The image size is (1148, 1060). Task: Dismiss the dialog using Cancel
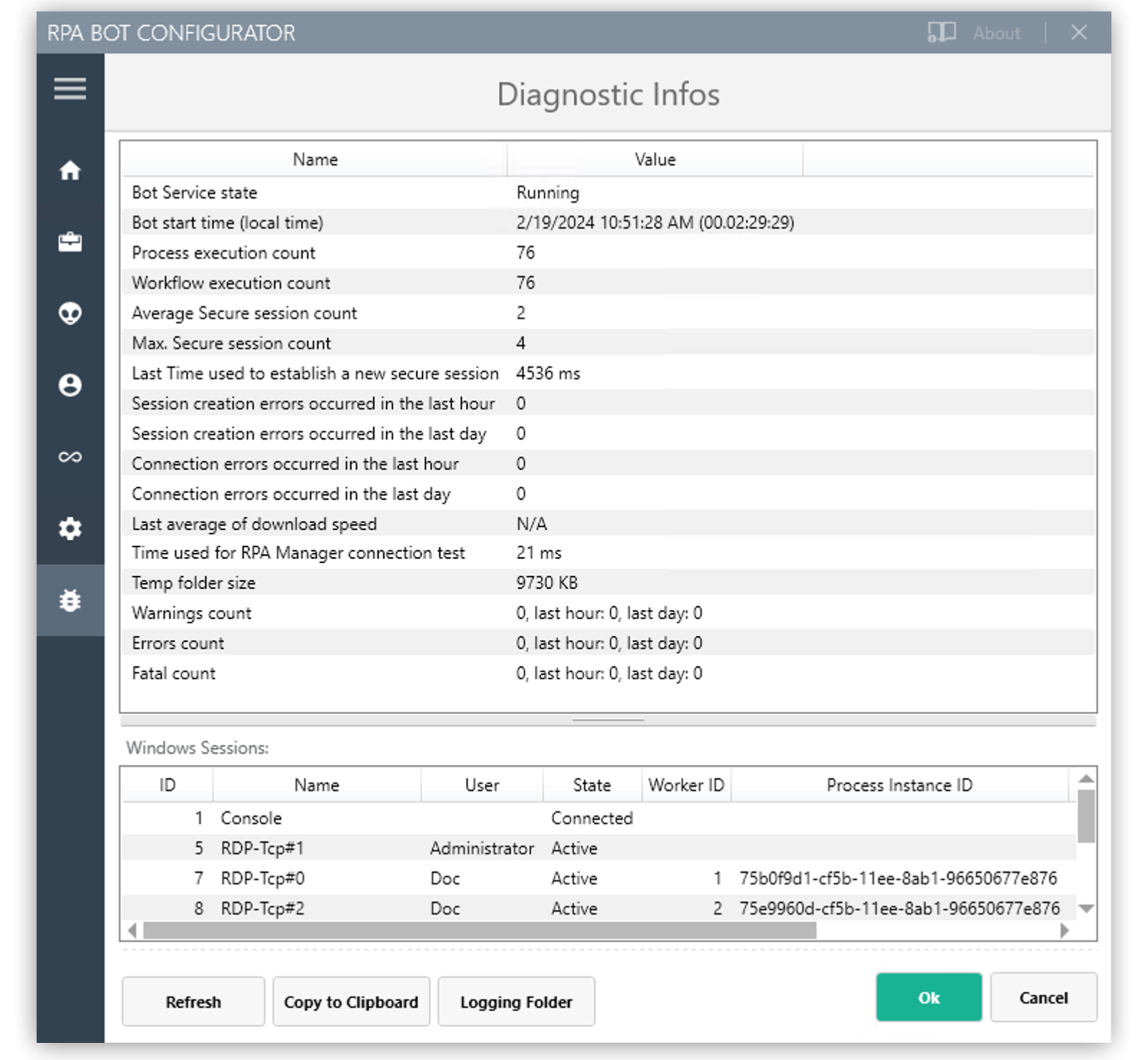1043,997
